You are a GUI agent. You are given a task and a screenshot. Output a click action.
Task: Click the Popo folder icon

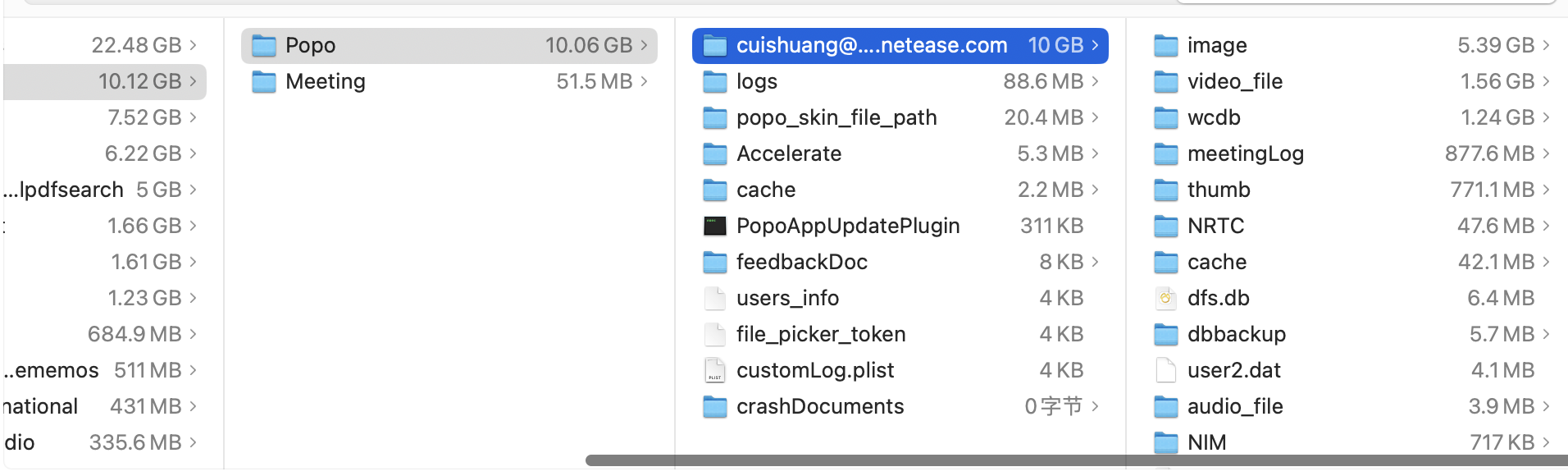click(x=263, y=45)
